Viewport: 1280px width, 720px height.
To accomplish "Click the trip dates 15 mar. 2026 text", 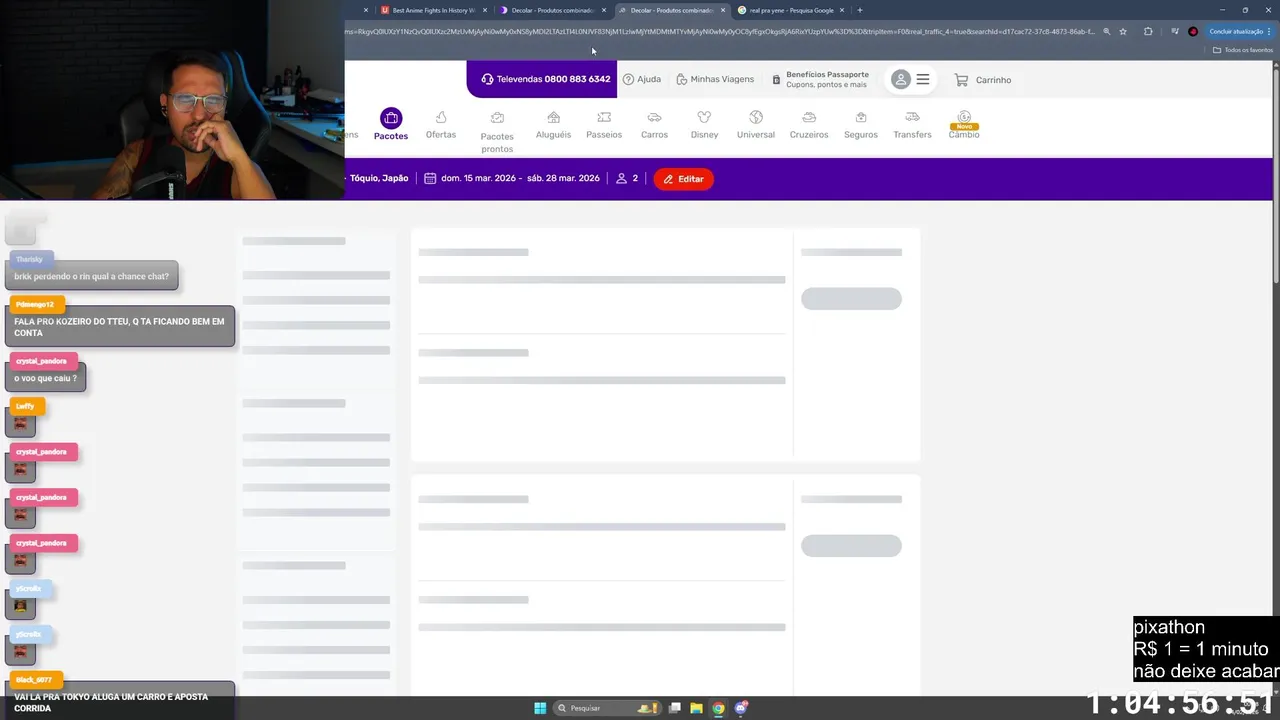I will (520, 178).
